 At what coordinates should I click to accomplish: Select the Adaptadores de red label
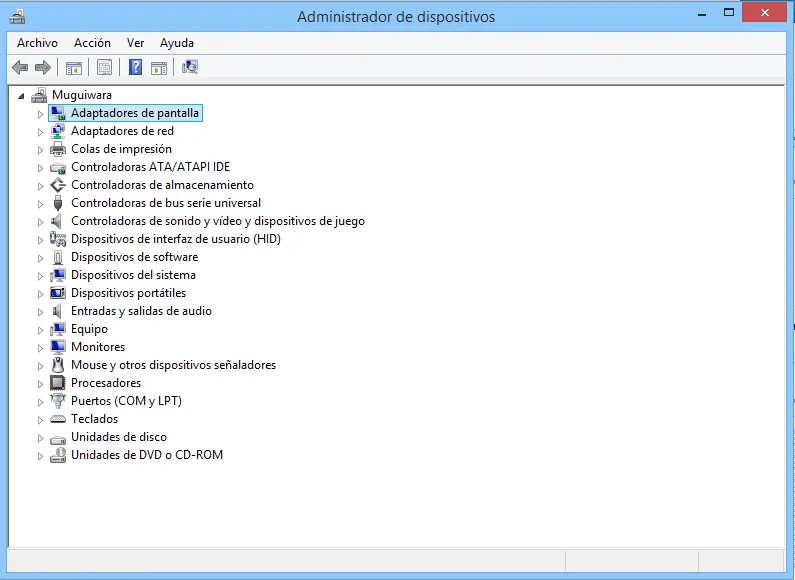coord(122,131)
